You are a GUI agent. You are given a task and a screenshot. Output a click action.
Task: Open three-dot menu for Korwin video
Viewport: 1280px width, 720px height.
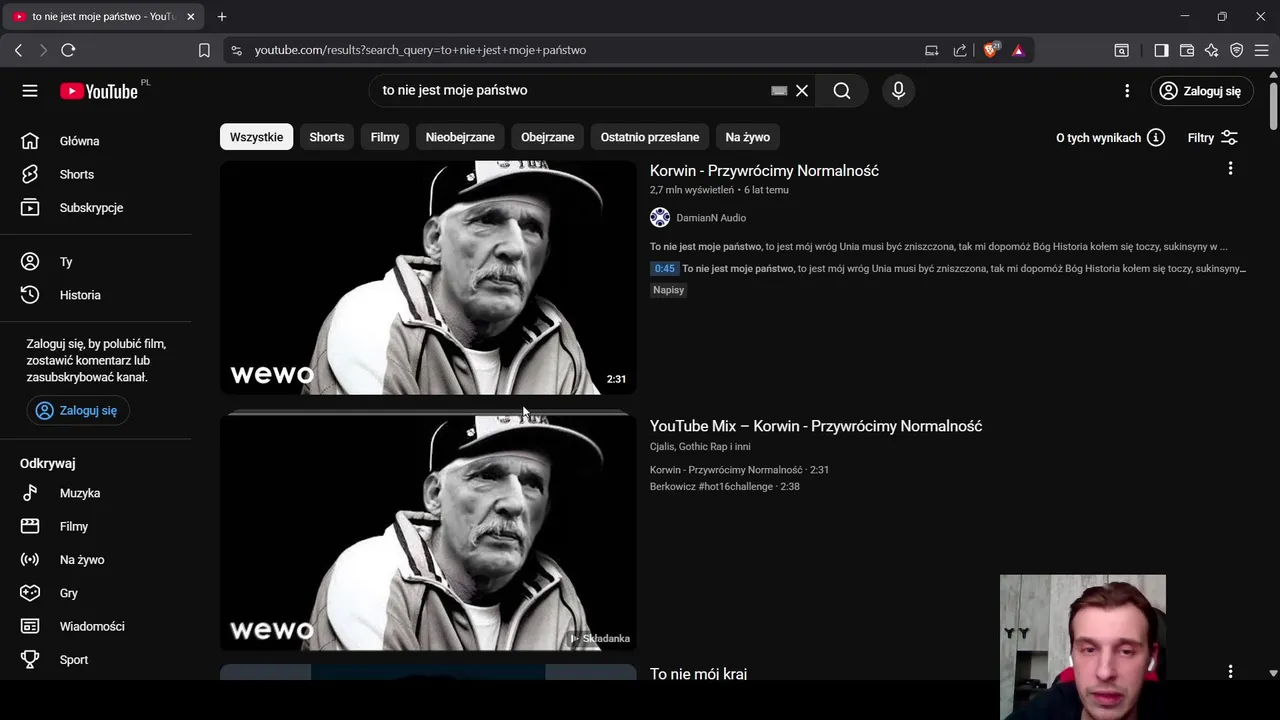pos(1230,169)
